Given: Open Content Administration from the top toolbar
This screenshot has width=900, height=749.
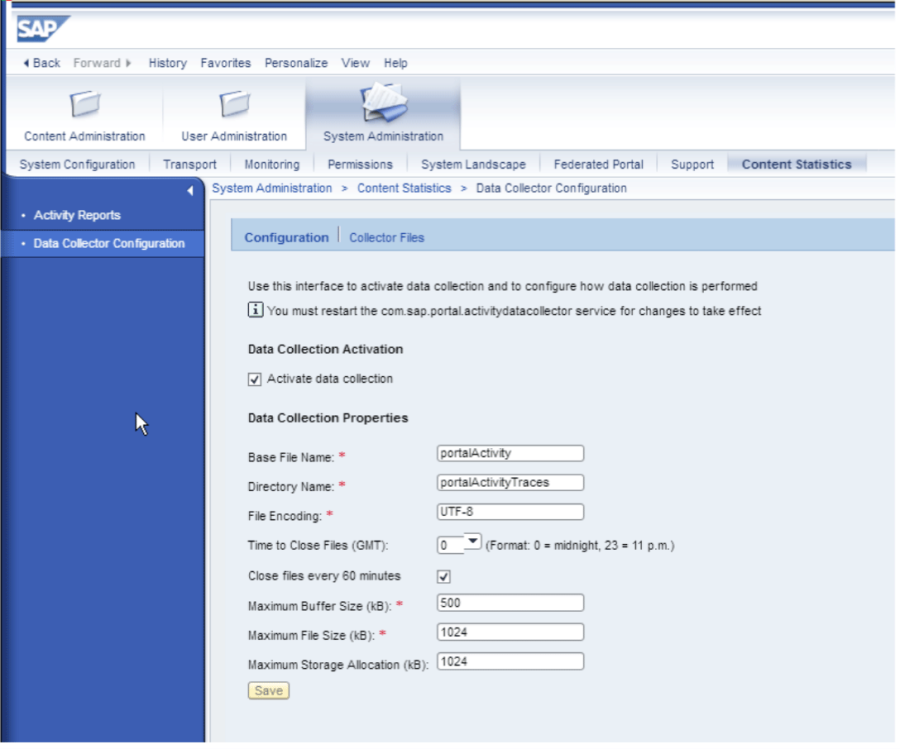Looking at the screenshot, I should click(x=83, y=113).
